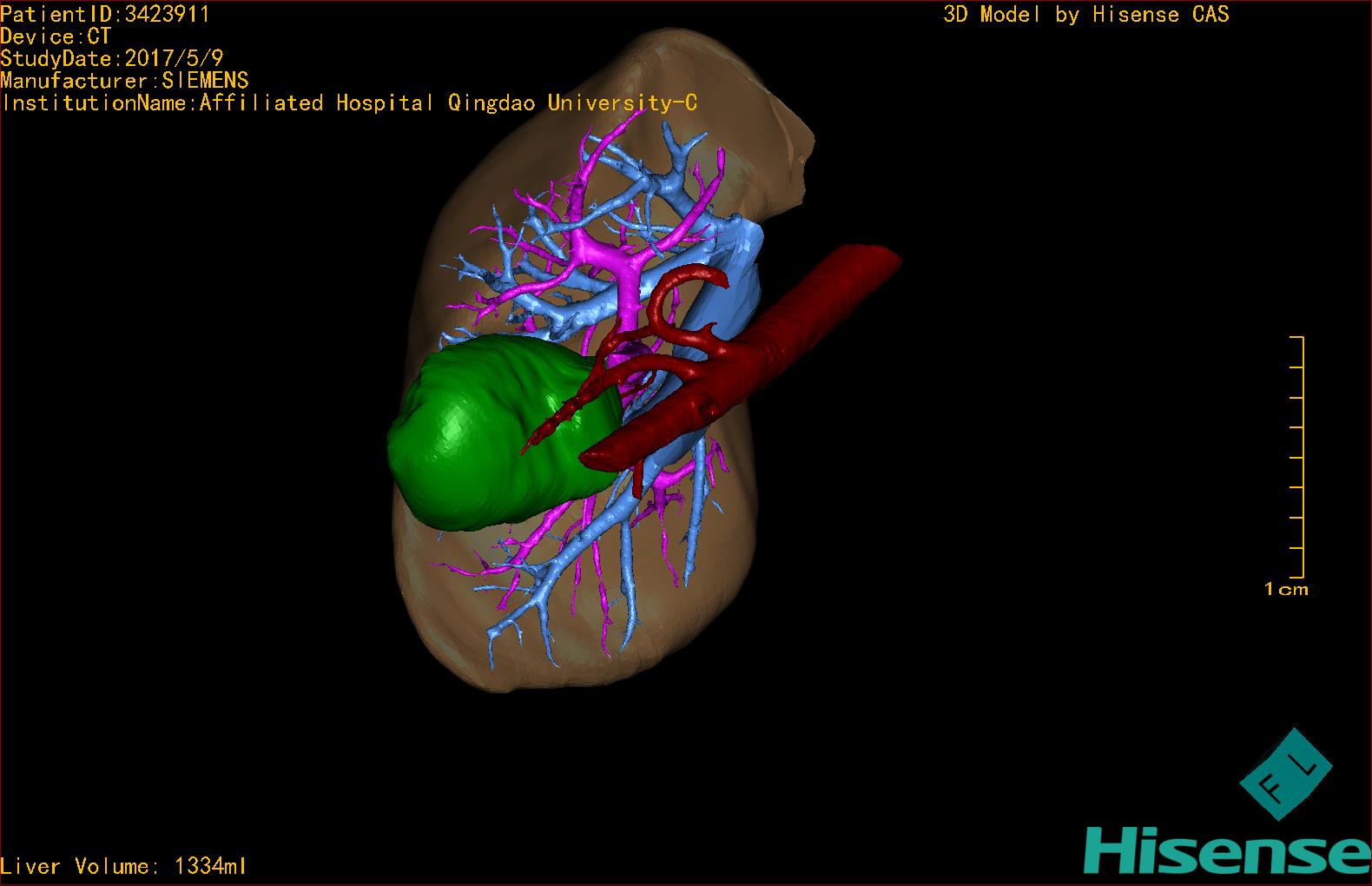Click the InstitutionName overlay text
The image size is (1372, 886).
(x=349, y=103)
